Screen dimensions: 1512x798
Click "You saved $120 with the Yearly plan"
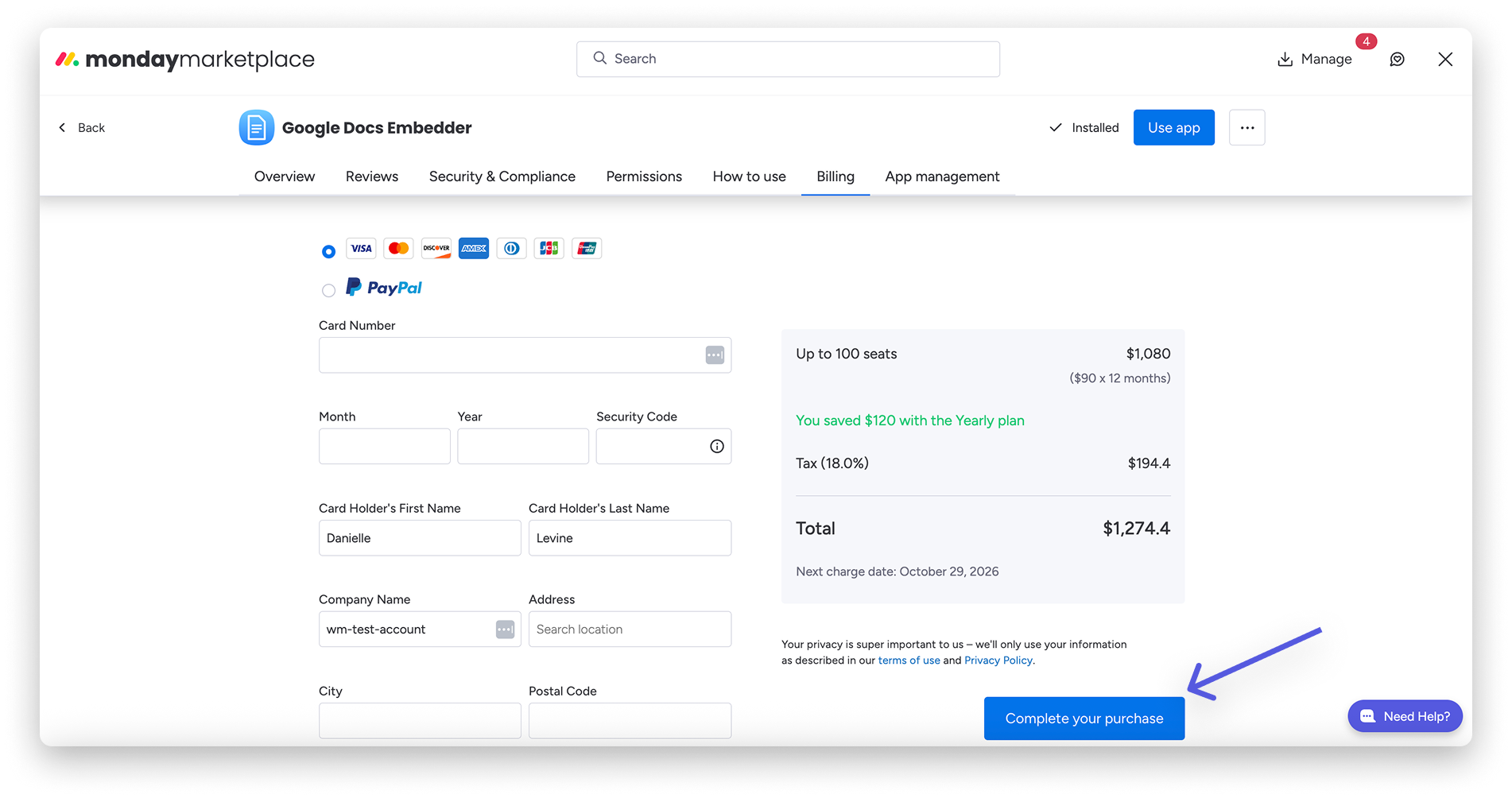pos(910,420)
